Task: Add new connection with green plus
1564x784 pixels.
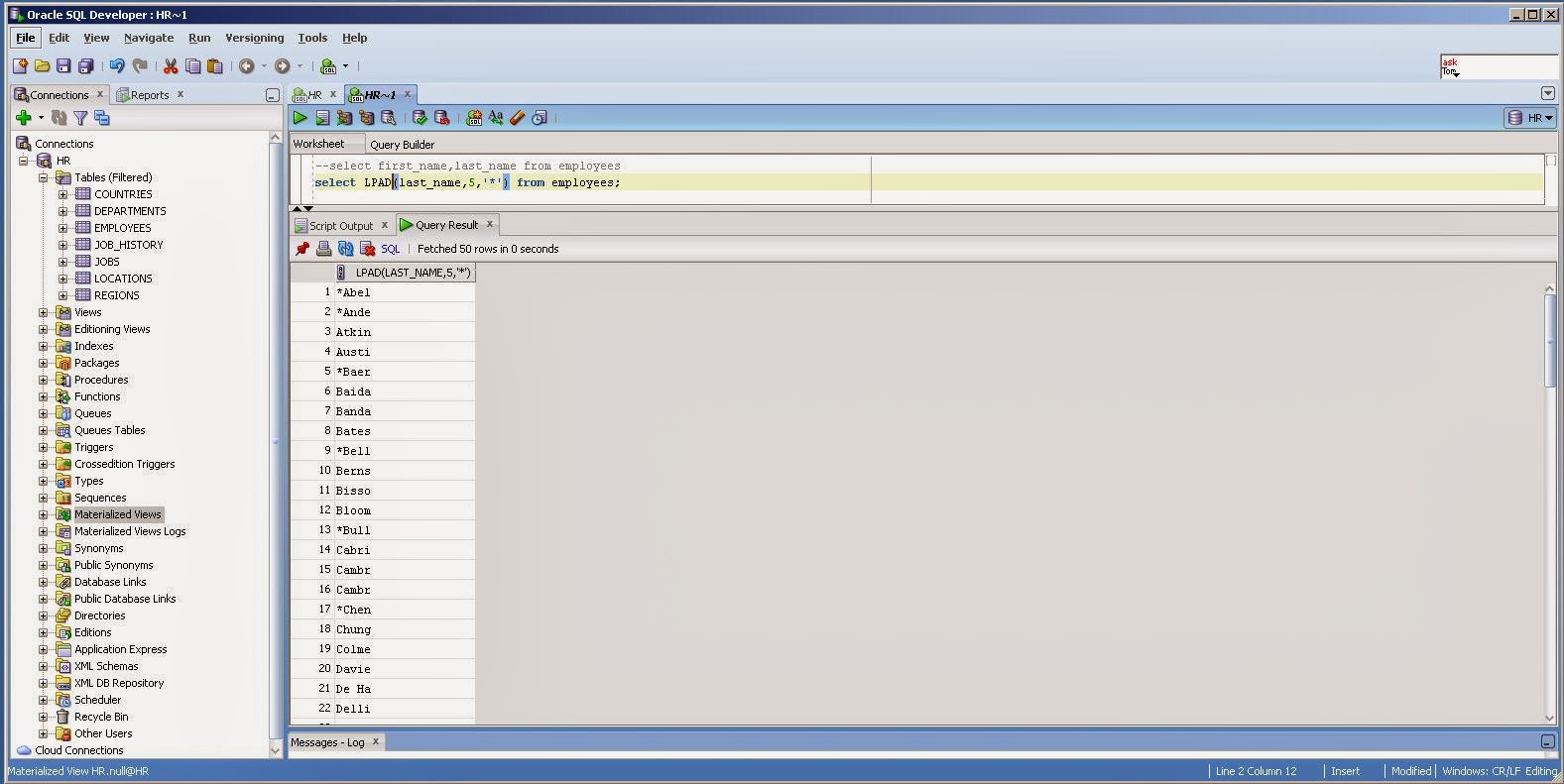Action: click(x=24, y=118)
